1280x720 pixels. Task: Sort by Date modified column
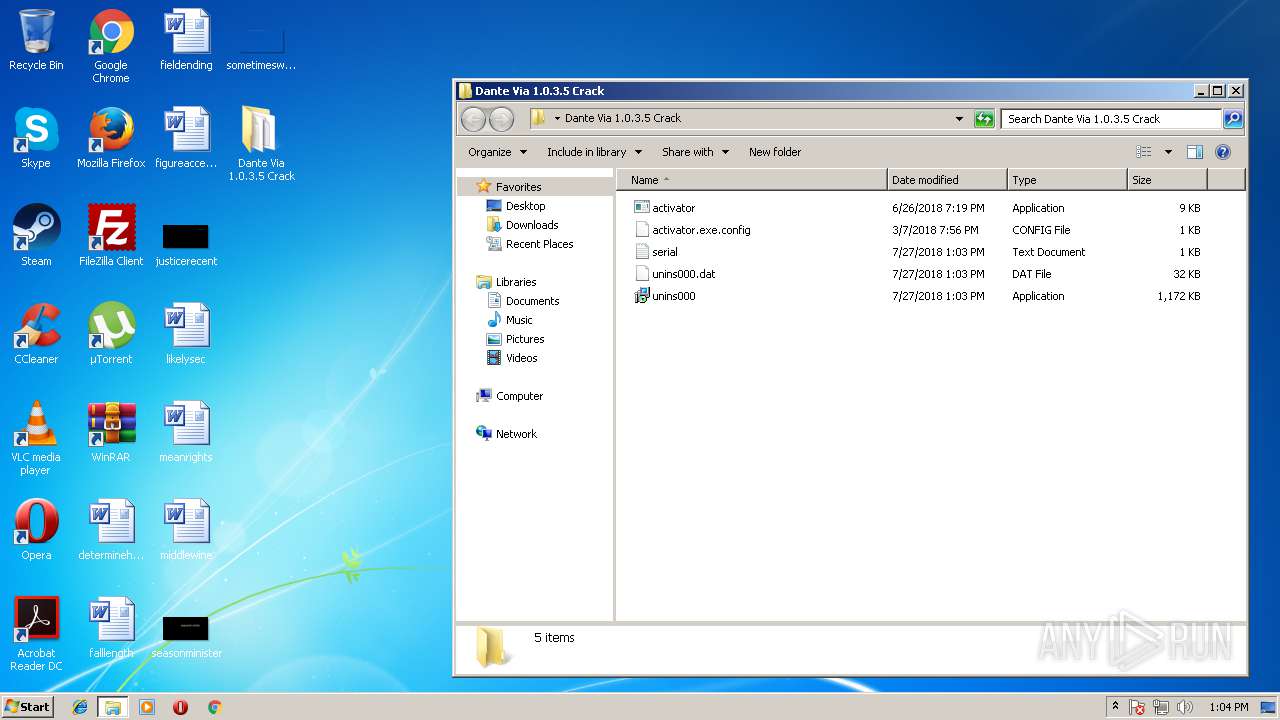point(947,180)
